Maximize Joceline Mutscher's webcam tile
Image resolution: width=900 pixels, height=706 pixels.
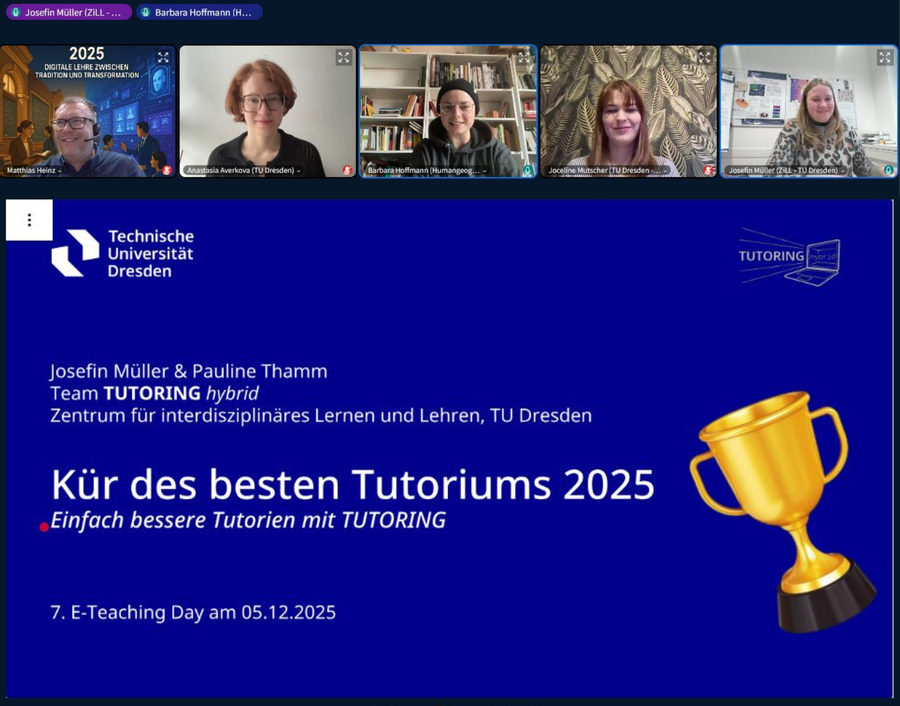[705, 58]
